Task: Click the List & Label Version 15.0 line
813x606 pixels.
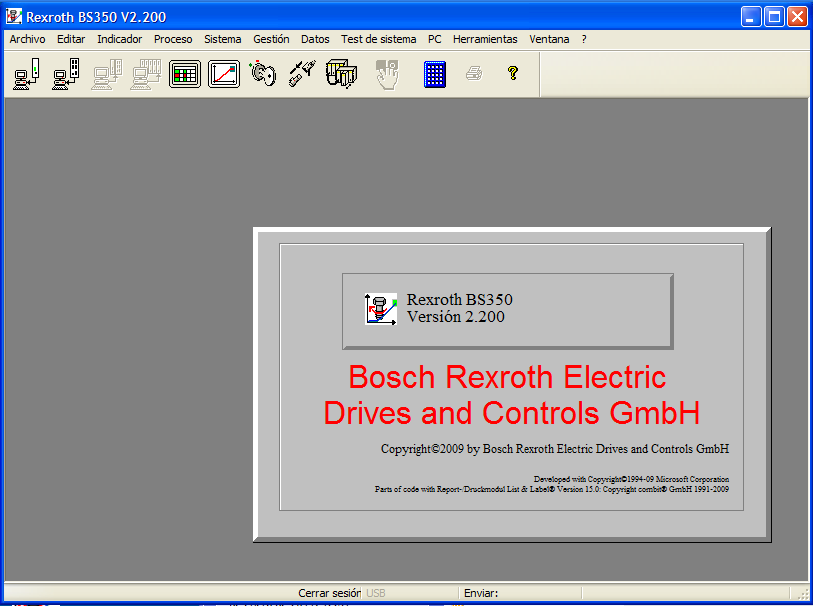Action: 552,489
